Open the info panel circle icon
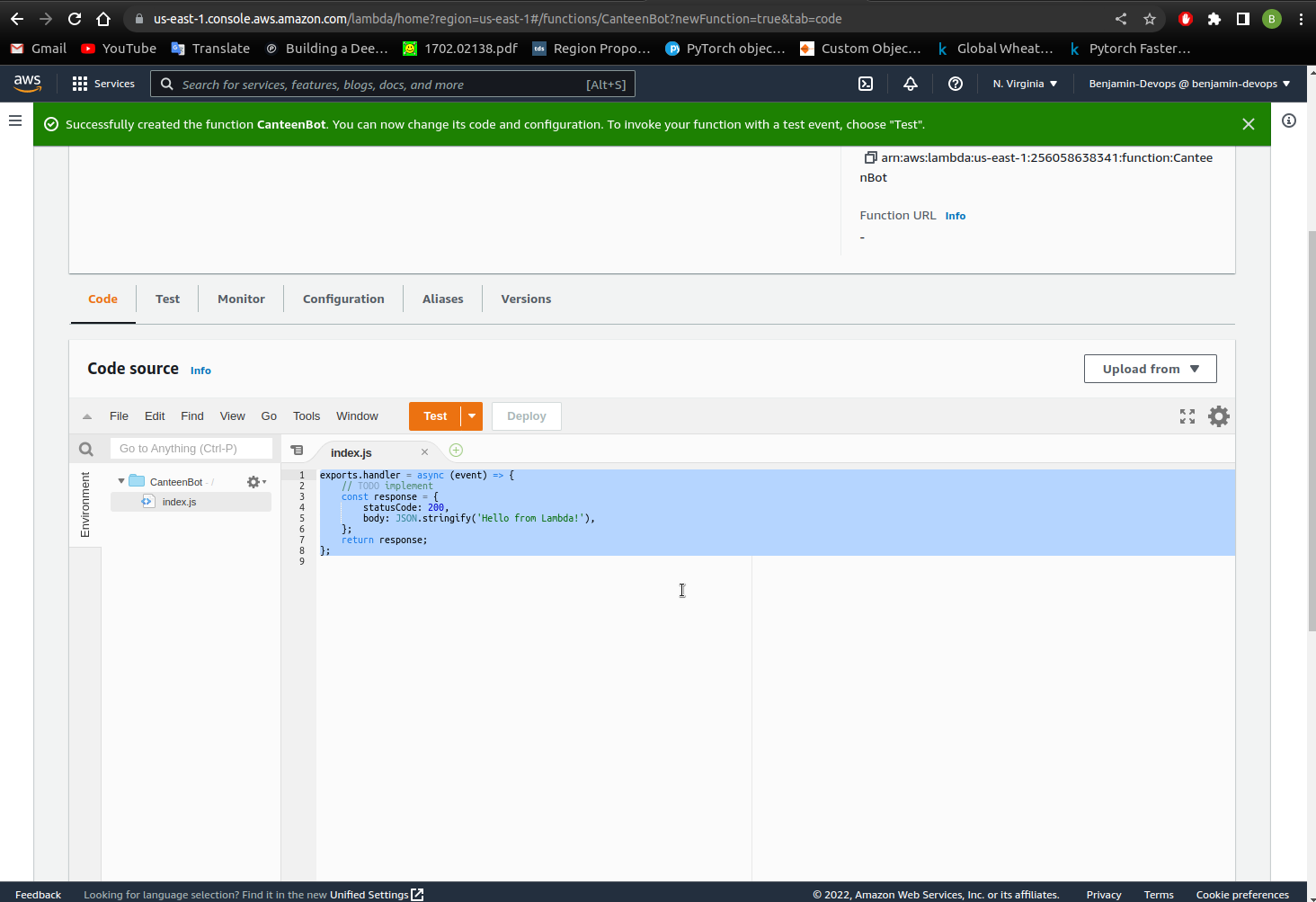This screenshot has height=902, width=1316. [x=1289, y=121]
